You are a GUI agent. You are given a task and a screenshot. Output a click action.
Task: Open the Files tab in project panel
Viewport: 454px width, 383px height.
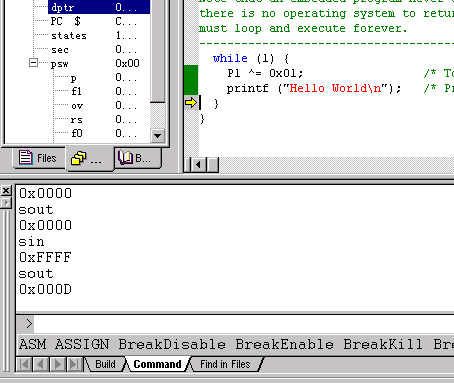click(39, 158)
